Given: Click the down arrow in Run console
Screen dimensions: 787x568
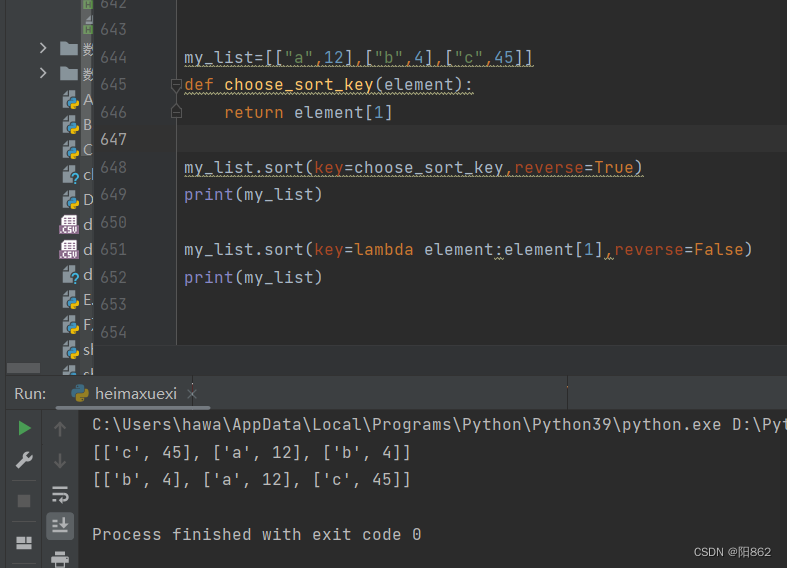Looking at the screenshot, I should point(60,460).
